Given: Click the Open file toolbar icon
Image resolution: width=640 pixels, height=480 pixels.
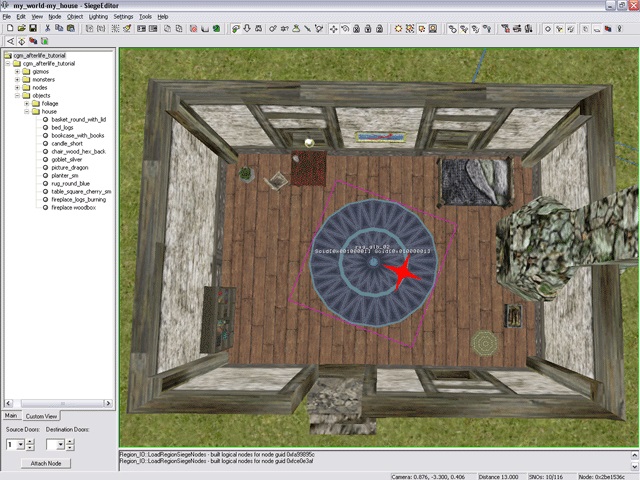Looking at the screenshot, I should [21, 28].
